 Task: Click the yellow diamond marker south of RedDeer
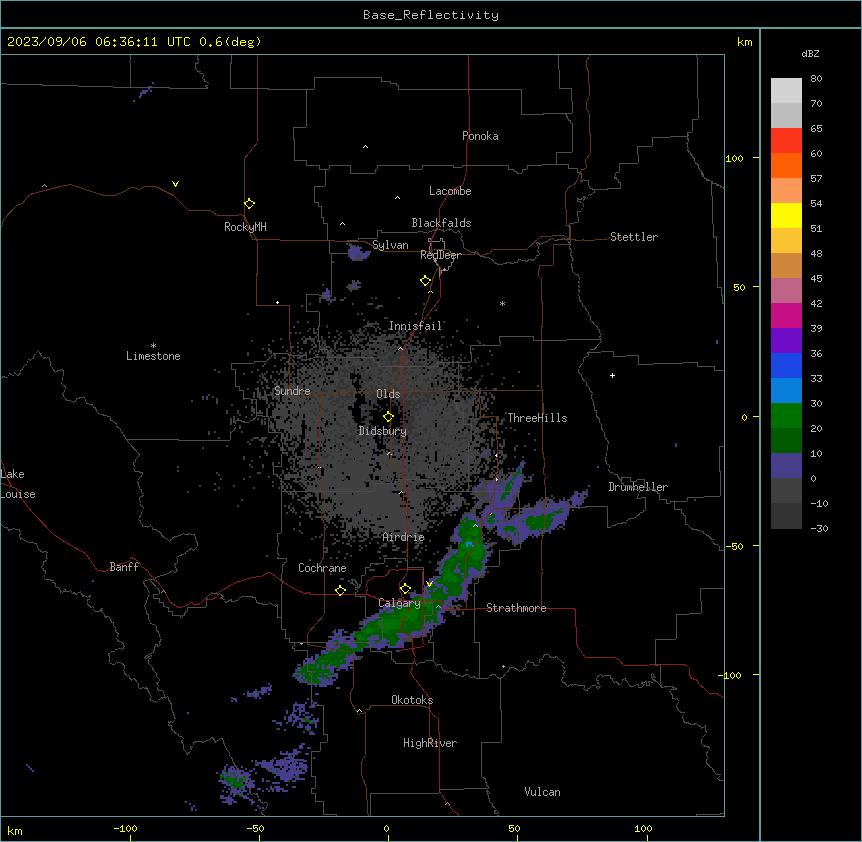(426, 281)
